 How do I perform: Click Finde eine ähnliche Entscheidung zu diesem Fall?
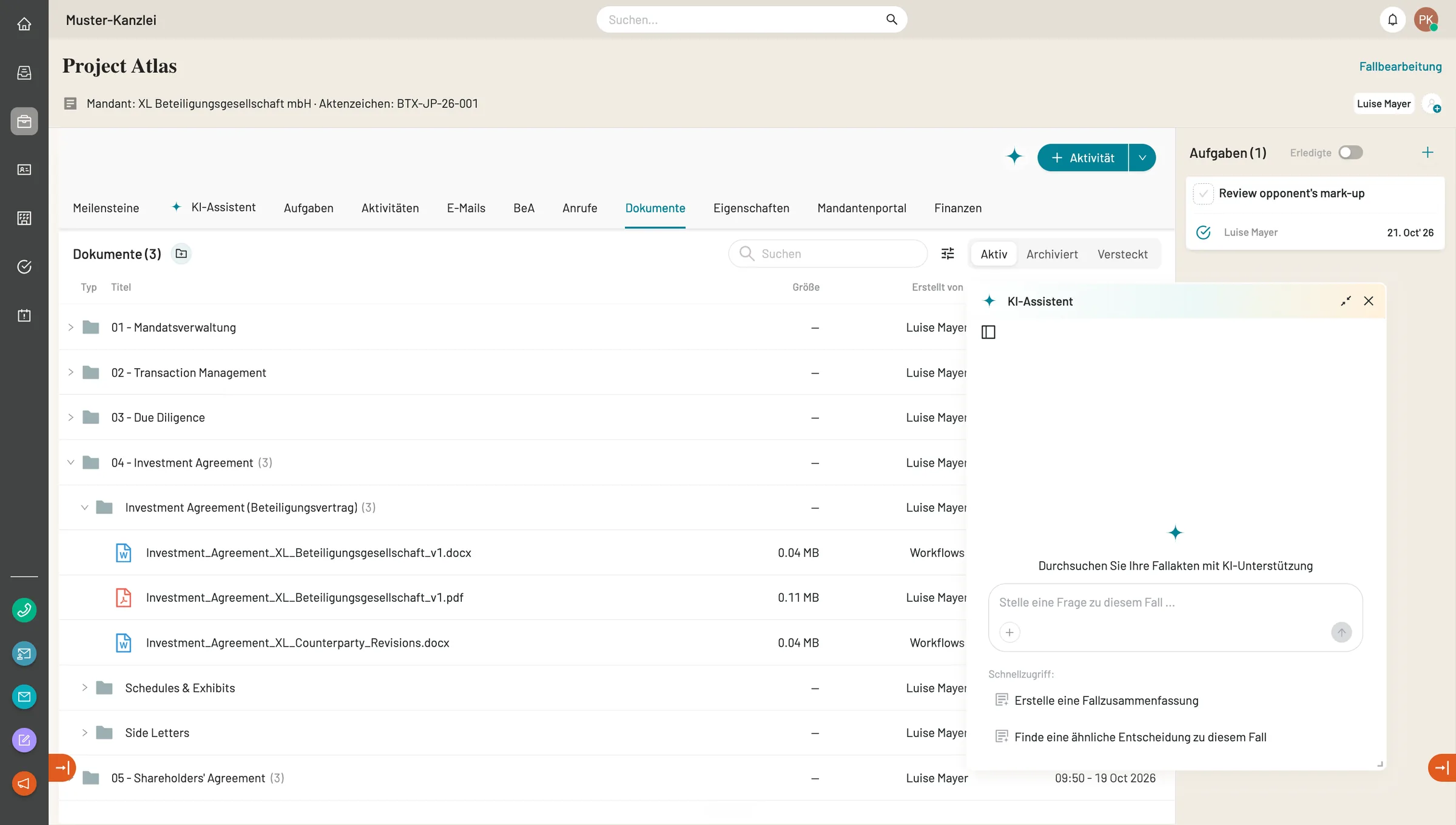point(1131,737)
